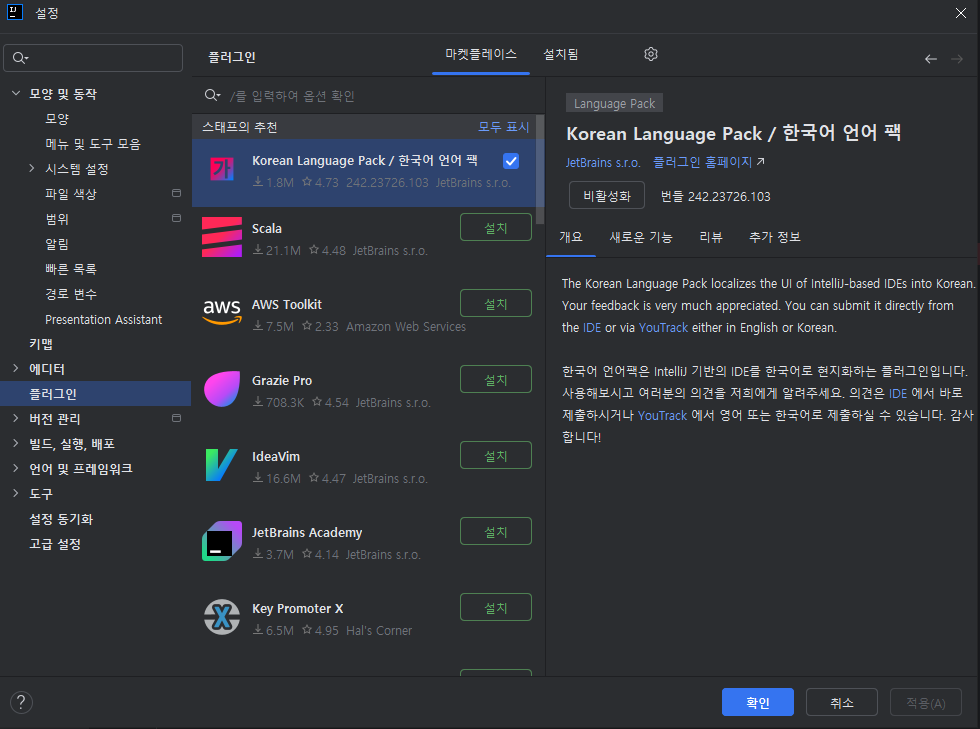Open the 리뷰 tab
980x729 pixels.
711,237
